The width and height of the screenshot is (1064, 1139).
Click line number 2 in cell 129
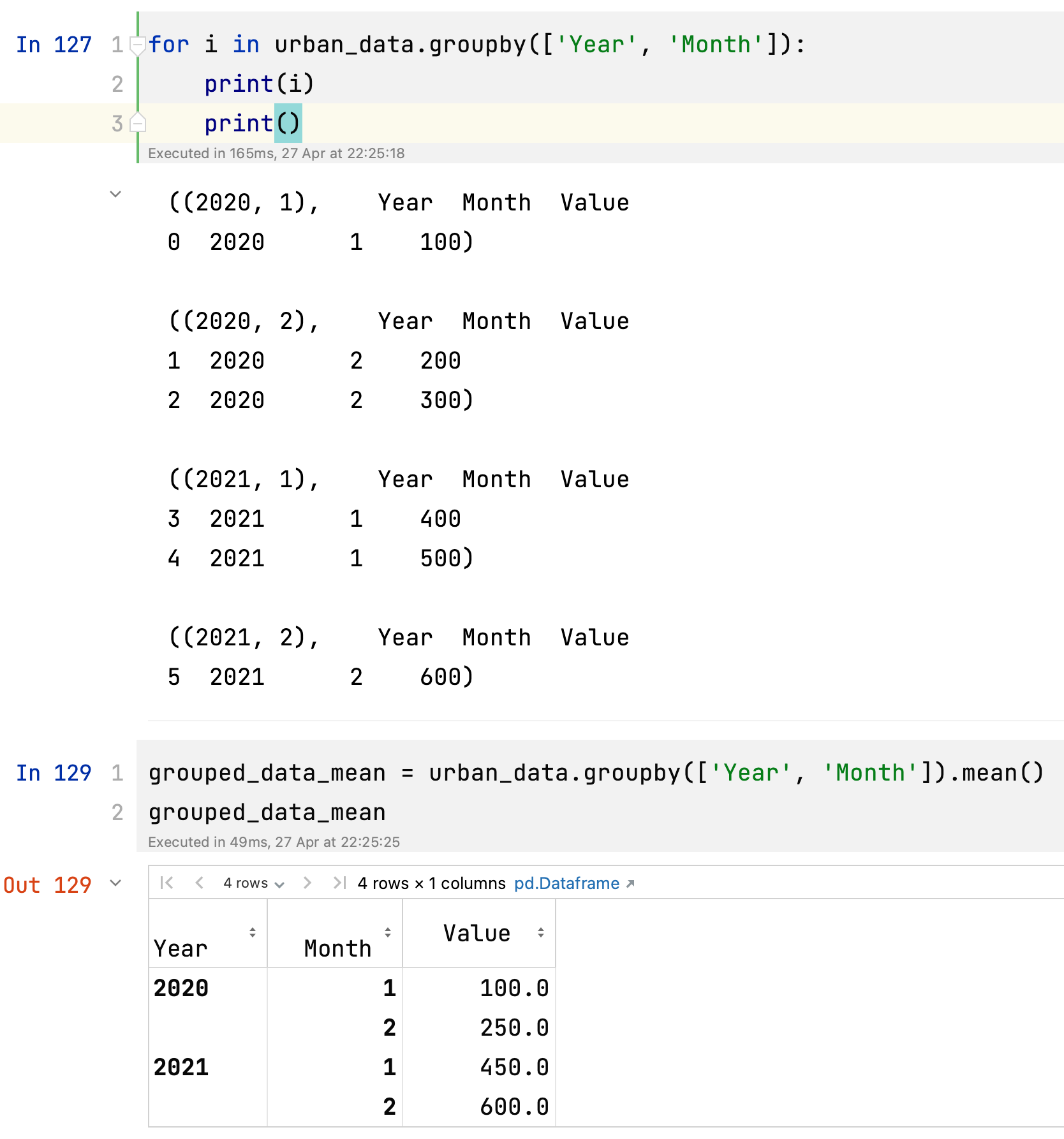coord(117,812)
